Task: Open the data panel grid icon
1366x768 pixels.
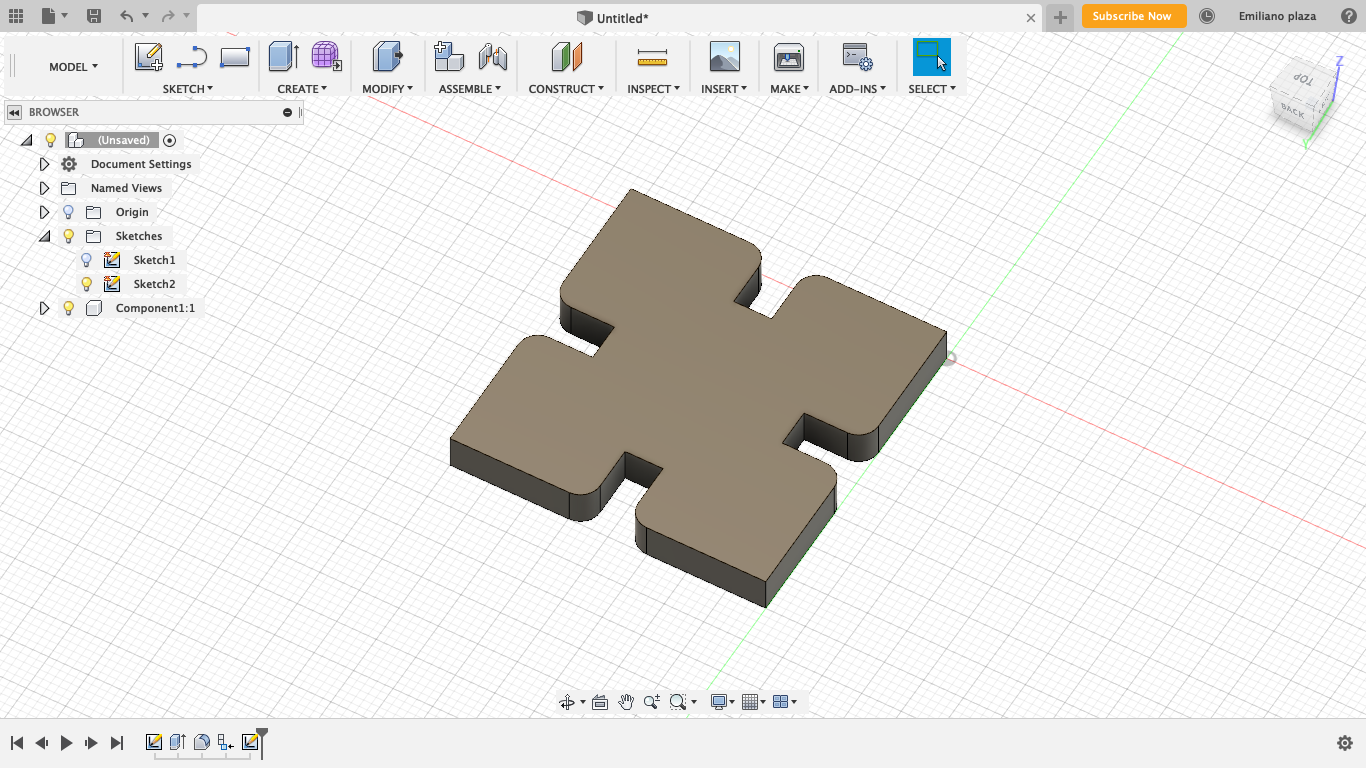Action: [x=16, y=16]
